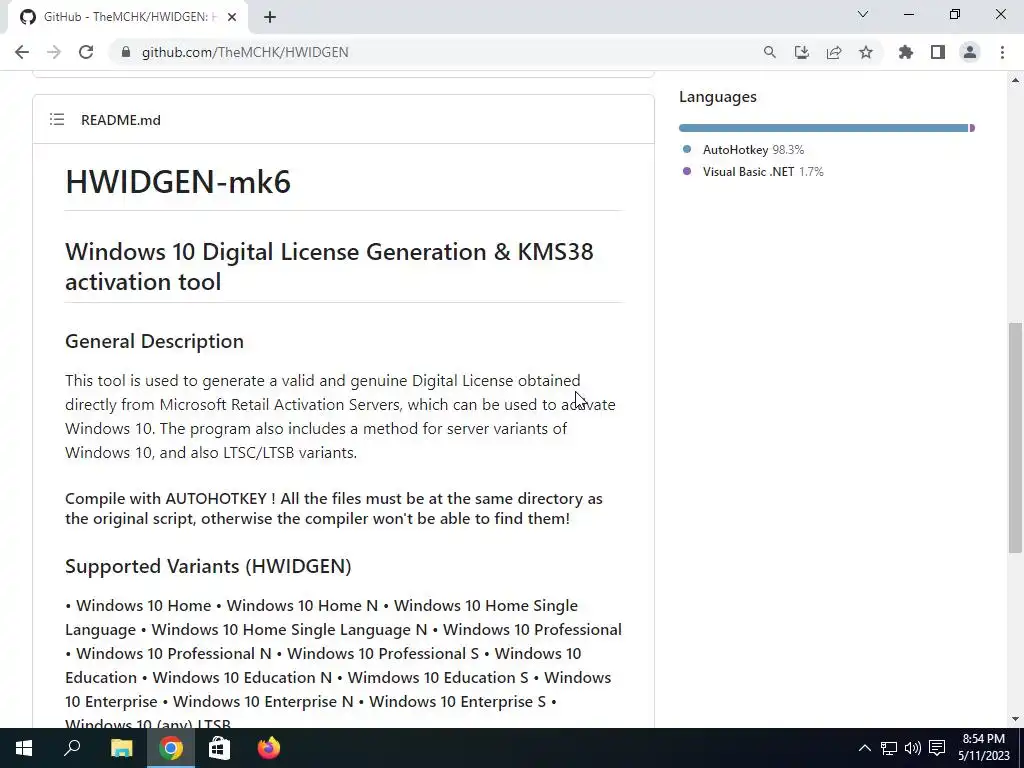Image resolution: width=1024 pixels, height=768 pixels.
Task: Open Microsoft Store from taskbar
Action: 219,748
